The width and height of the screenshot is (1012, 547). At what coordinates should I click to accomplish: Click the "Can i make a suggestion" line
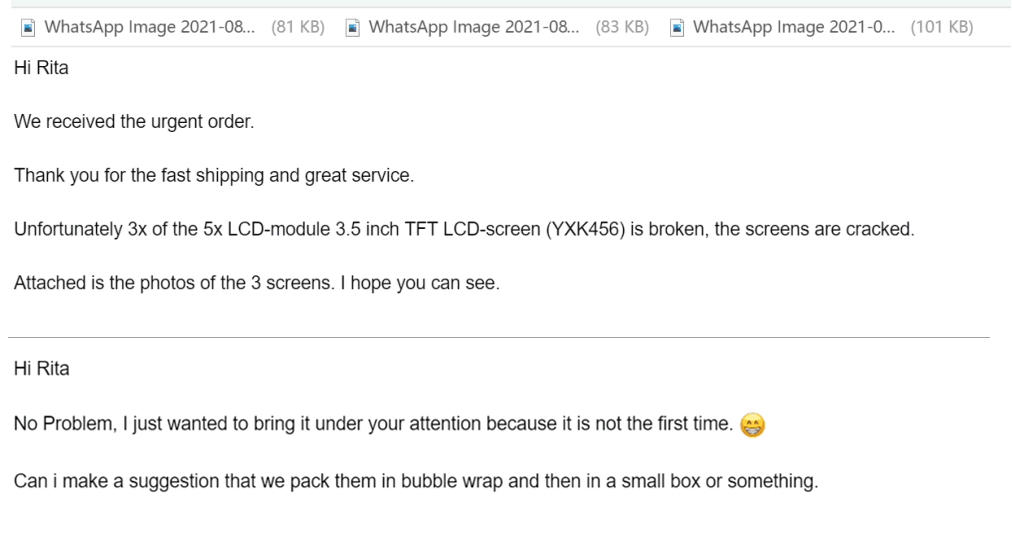415,480
